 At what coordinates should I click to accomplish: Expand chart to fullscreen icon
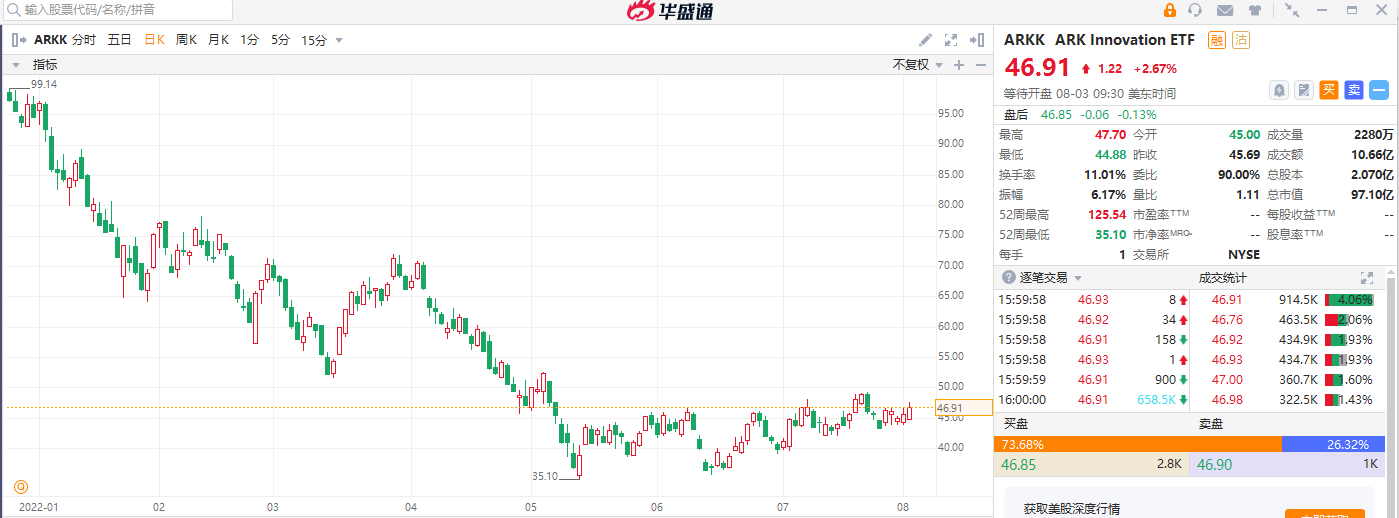[951, 40]
